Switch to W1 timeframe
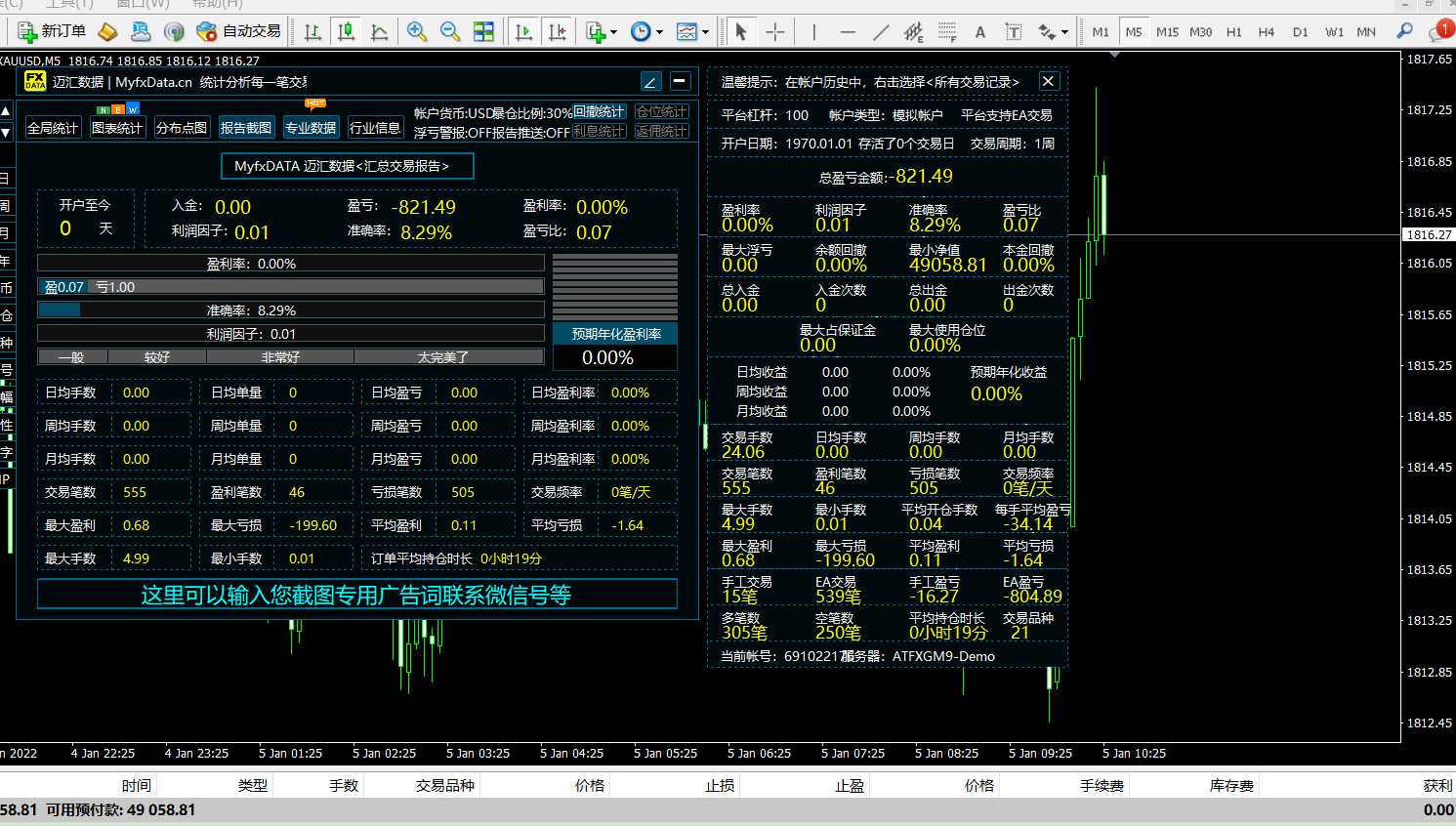Viewport: 1456px width, 826px height. (1334, 32)
